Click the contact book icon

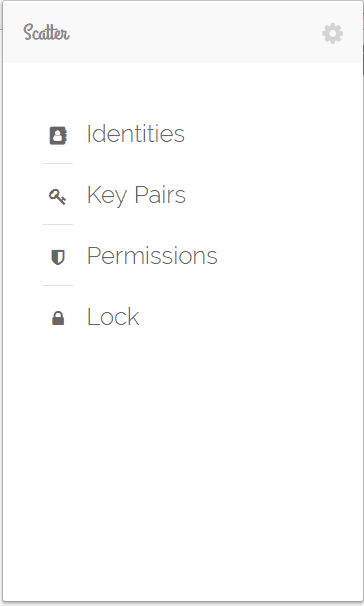pos(58,135)
